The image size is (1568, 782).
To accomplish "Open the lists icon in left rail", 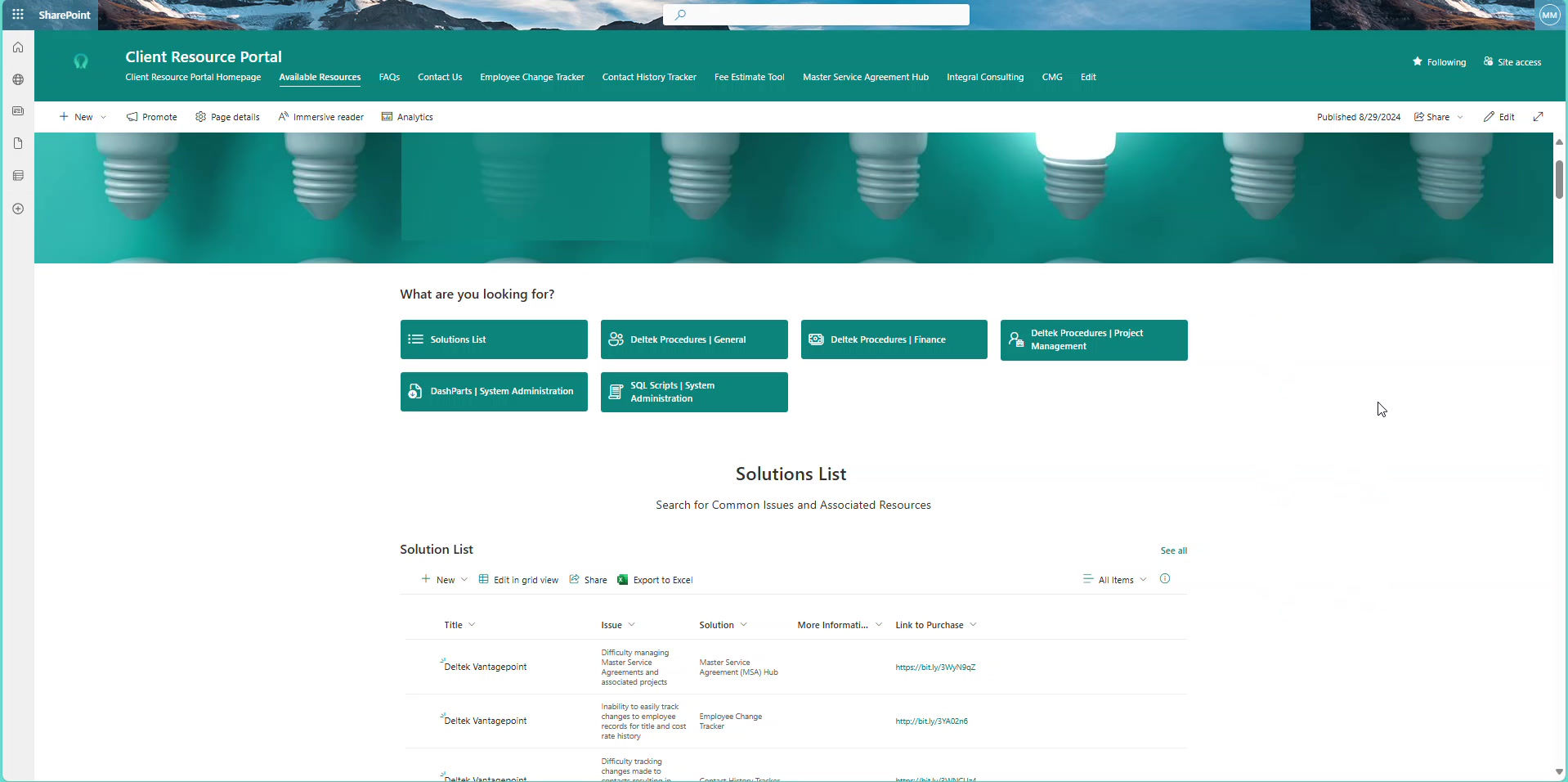I will tap(18, 176).
